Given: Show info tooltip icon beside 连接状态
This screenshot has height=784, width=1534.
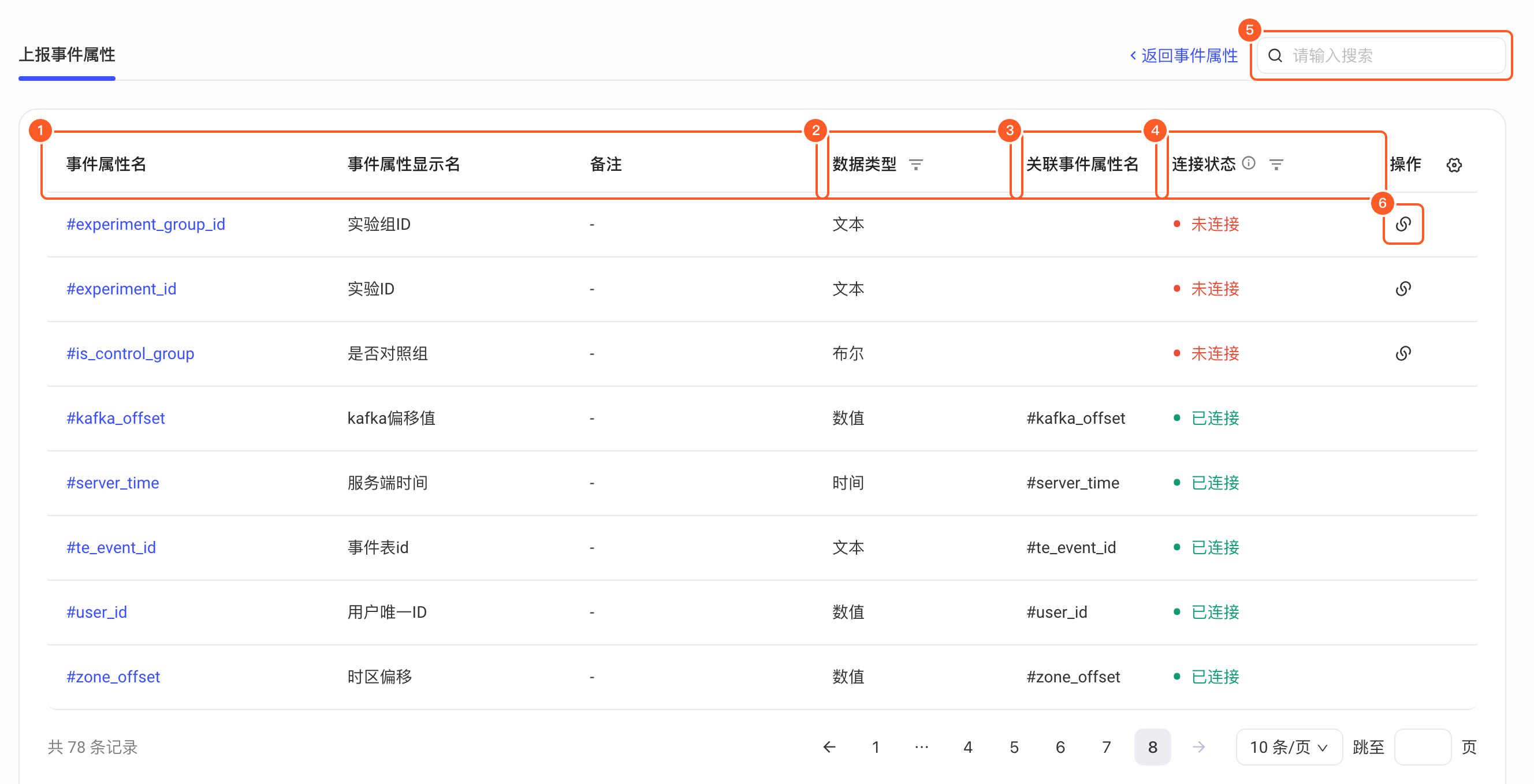Looking at the screenshot, I should [1249, 163].
